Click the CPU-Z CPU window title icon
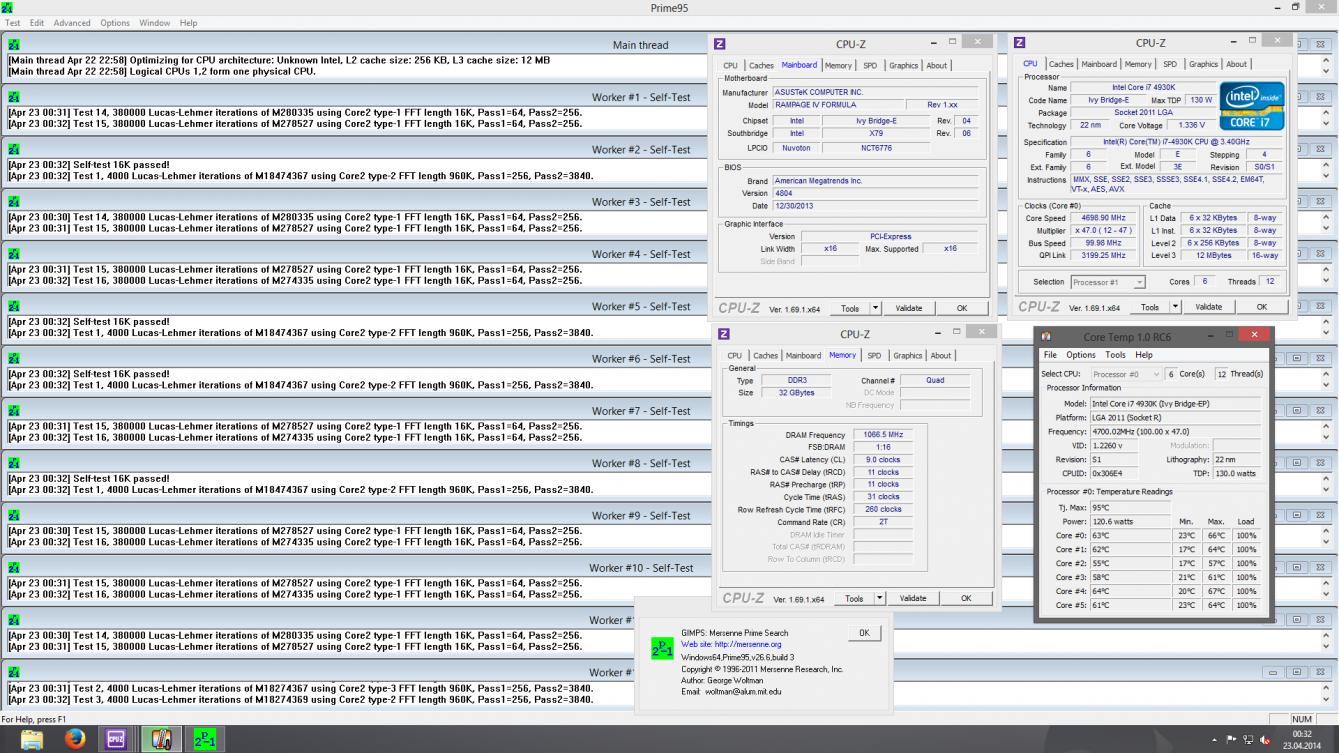This screenshot has width=1339, height=753. [x=1019, y=43]
